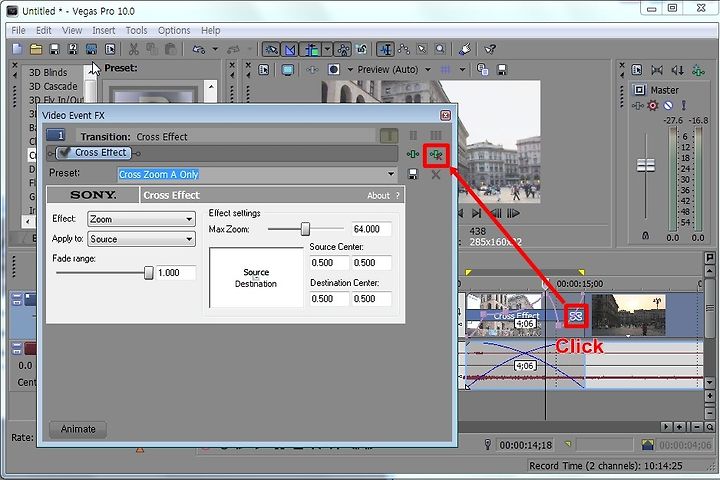Open Master FX automation gear icon
Image resolution: width=720 pixels, height=480 pixels.
click(652, 106)
